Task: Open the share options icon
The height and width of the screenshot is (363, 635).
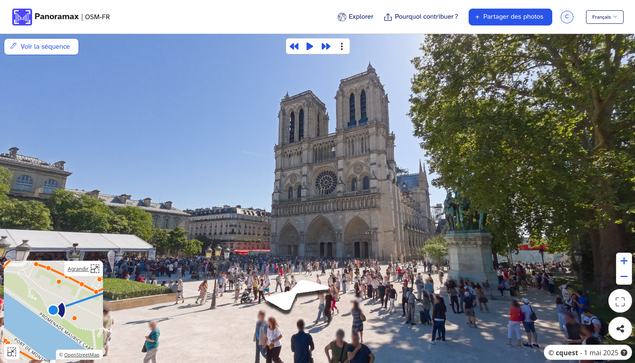Action: pyautogui.click(x=620, y=329)
